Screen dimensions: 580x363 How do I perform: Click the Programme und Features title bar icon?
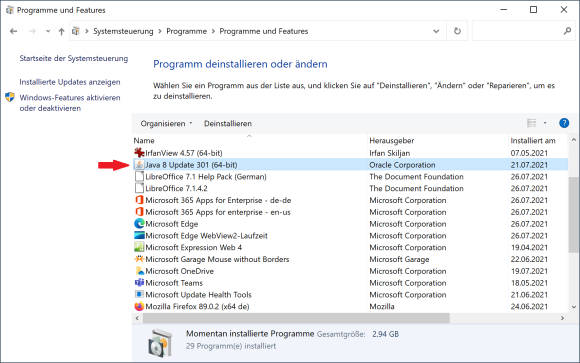pyautogui.click(x=10, y=10)
